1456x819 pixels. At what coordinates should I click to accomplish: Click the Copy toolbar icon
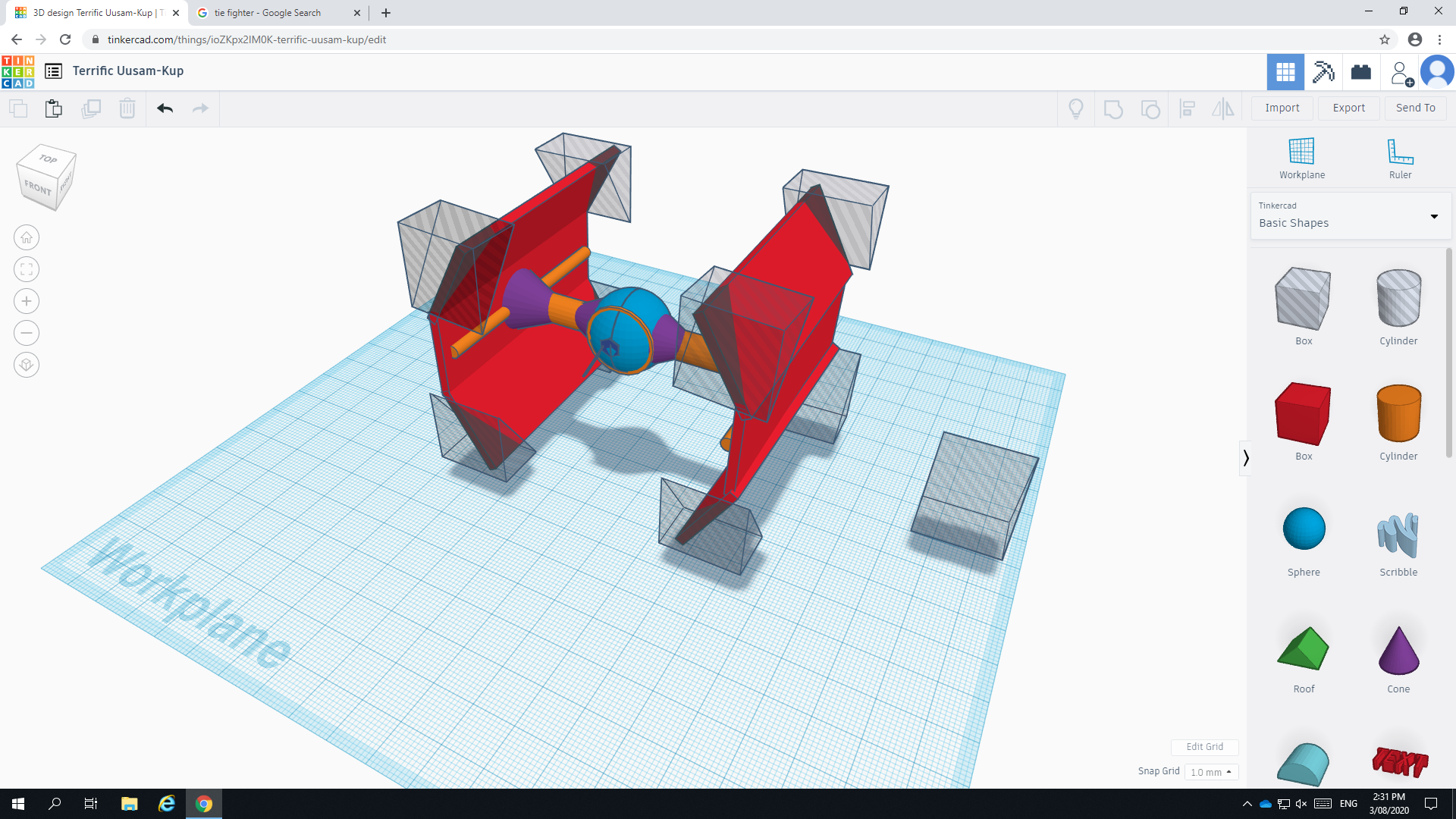pos(18,108)
